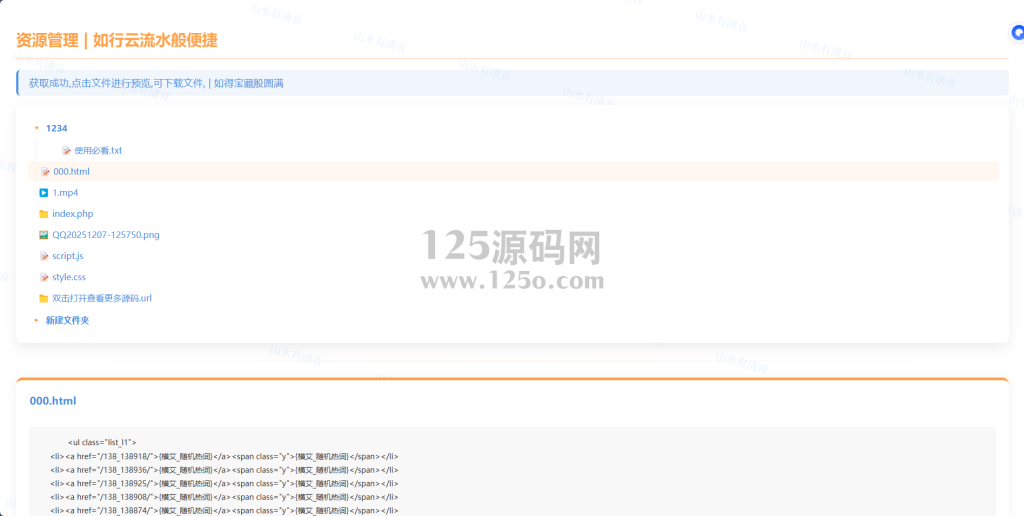The width and height of the screenshot is (1024, 516).
Task: Click the 资源管理 page heading
Action: 116,41
